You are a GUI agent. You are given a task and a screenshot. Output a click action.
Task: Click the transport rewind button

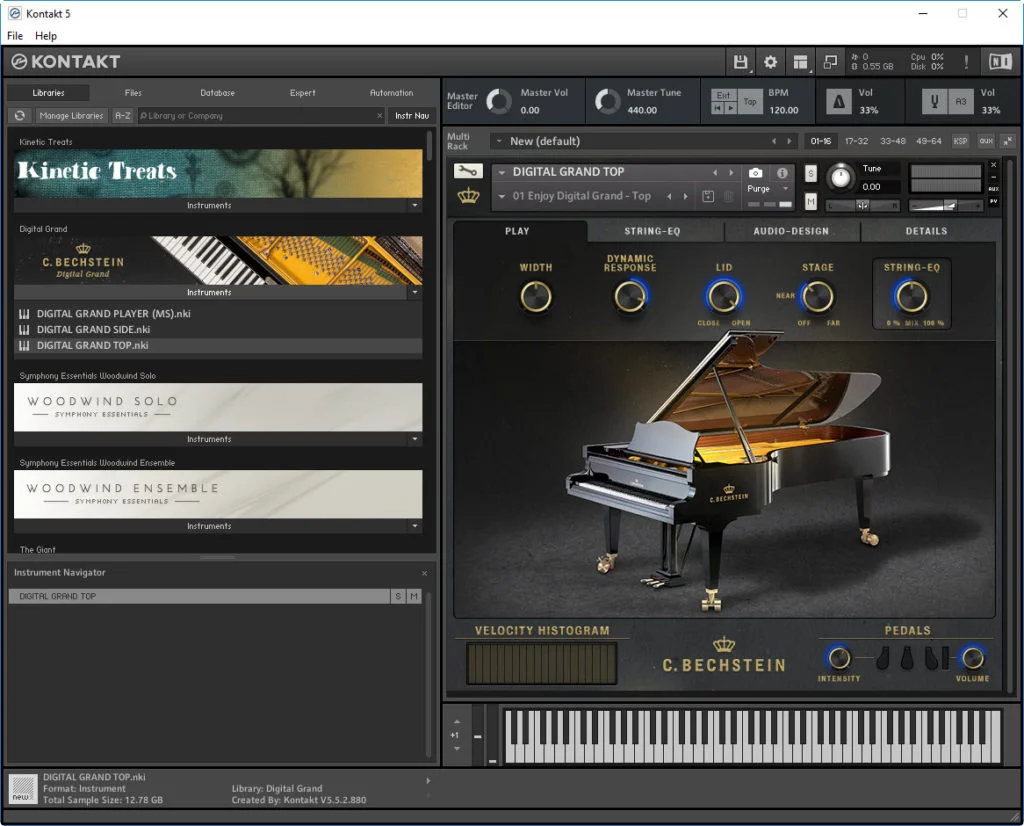(x=718, y=108)
